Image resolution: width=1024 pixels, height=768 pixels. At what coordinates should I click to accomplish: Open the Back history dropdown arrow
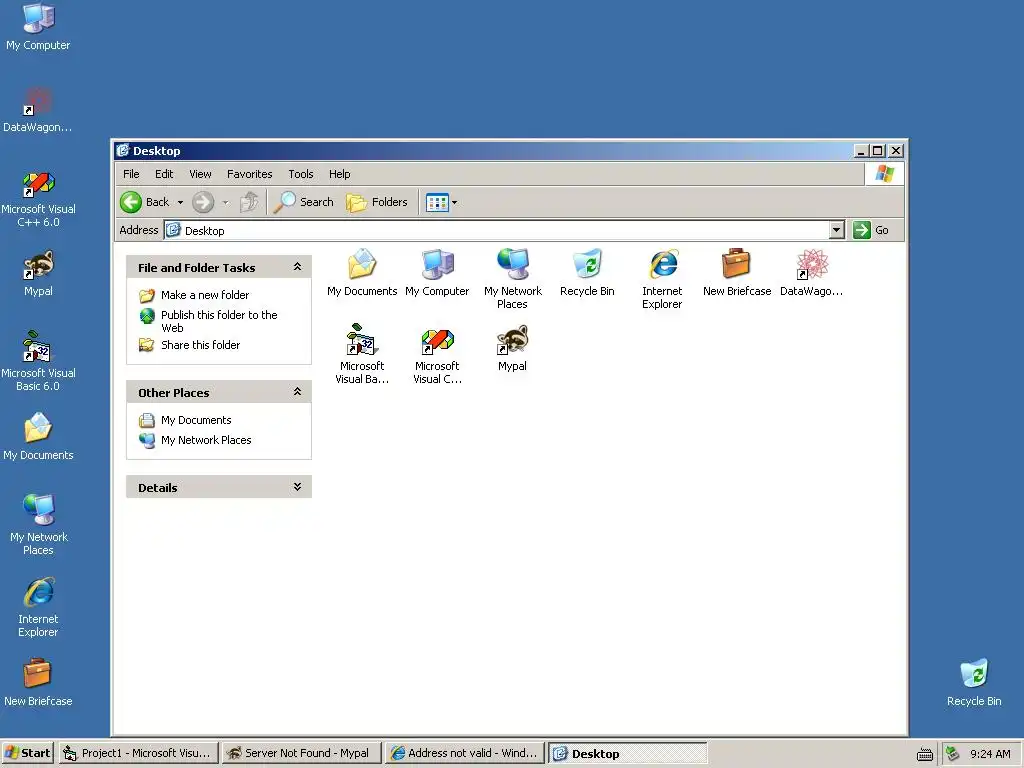tap(180, 202)
